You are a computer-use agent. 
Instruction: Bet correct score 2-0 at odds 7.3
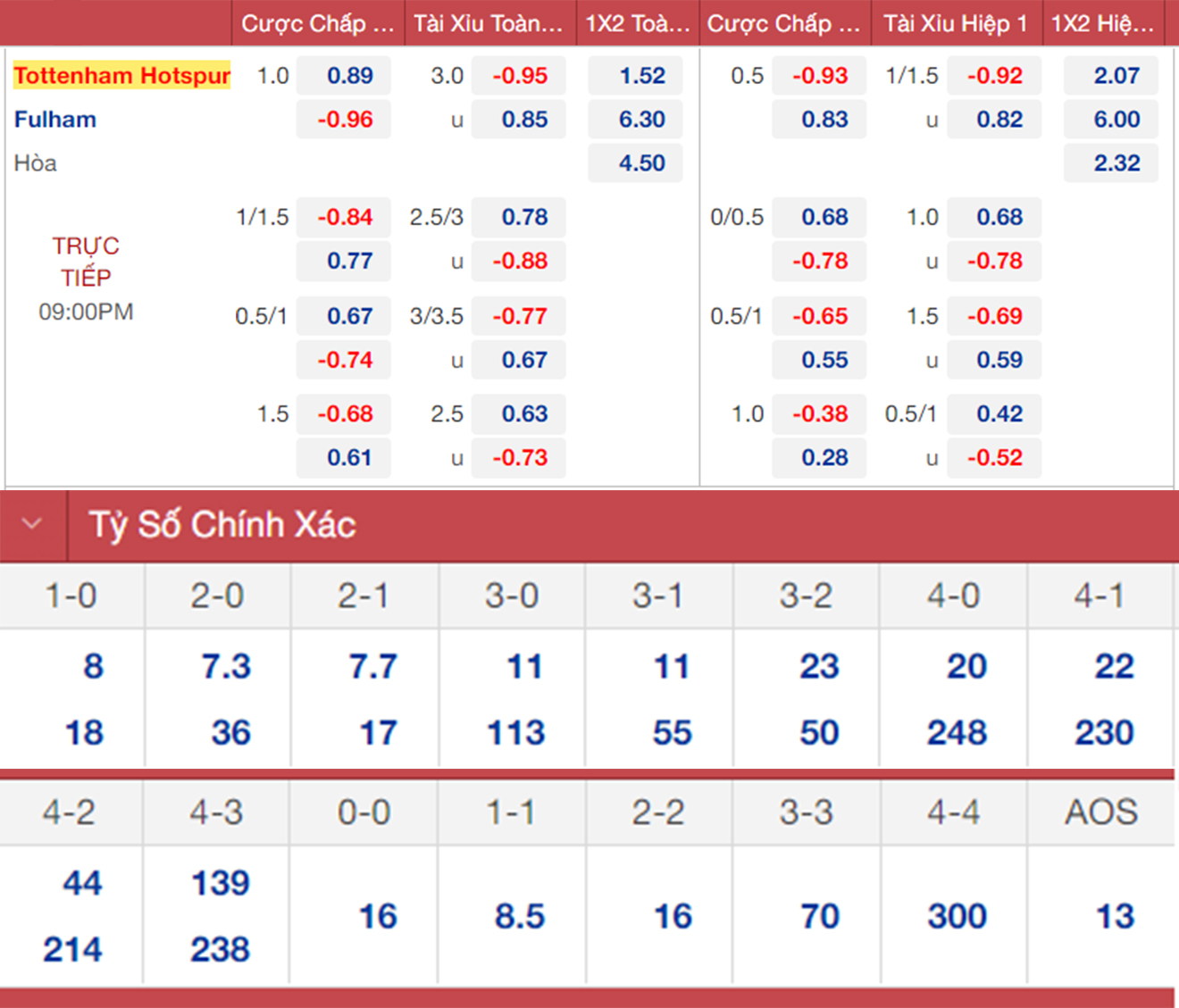click(226, 667)
